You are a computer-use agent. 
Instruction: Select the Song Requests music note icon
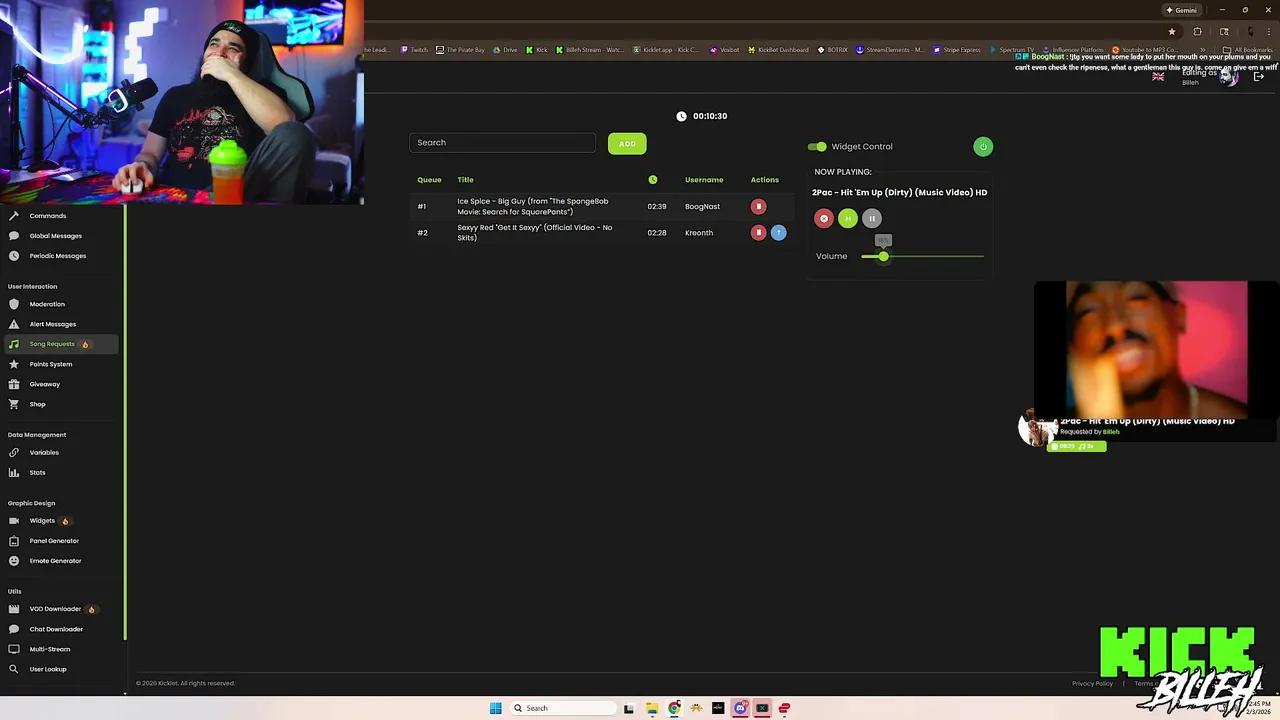(14, 344)
